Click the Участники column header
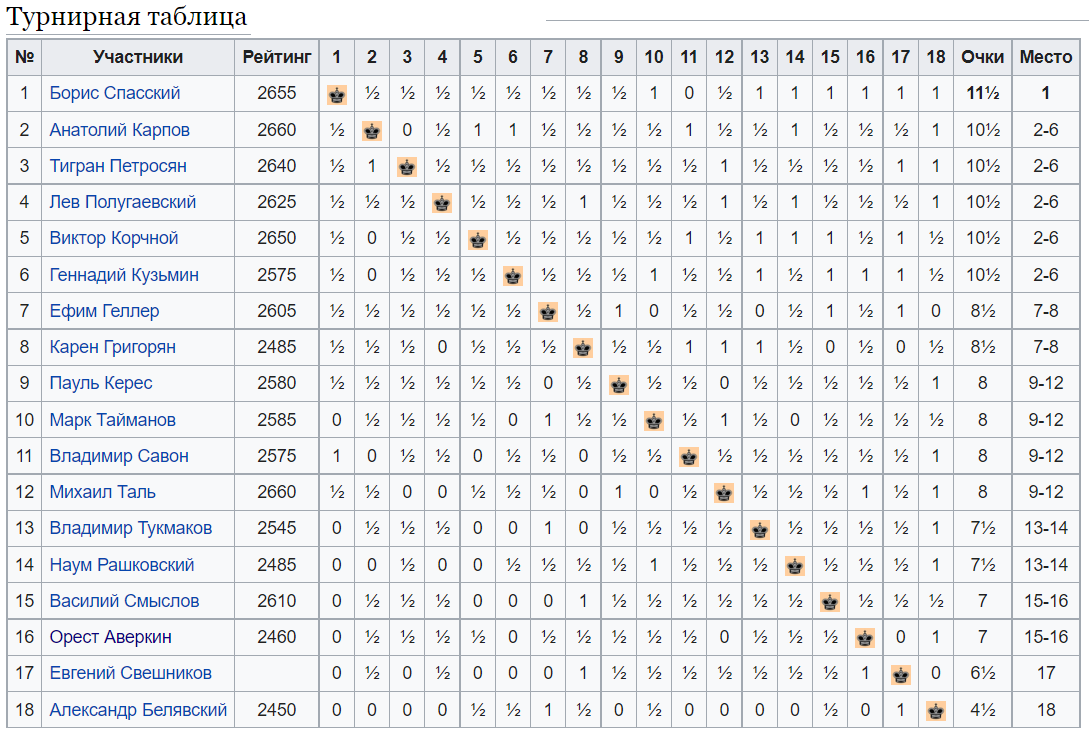This screenshot has height=734, width=1089. point(138,57)
